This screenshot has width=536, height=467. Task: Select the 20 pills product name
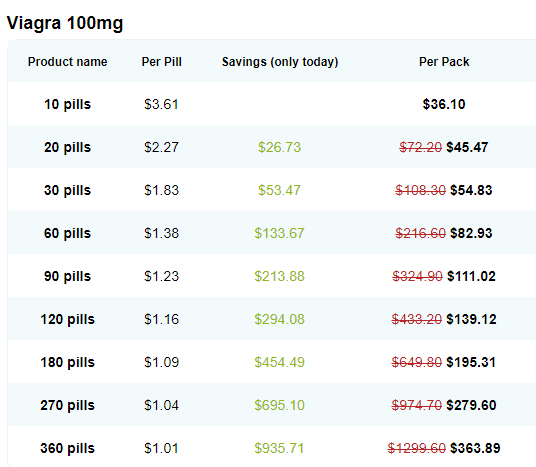pos(67,147)
